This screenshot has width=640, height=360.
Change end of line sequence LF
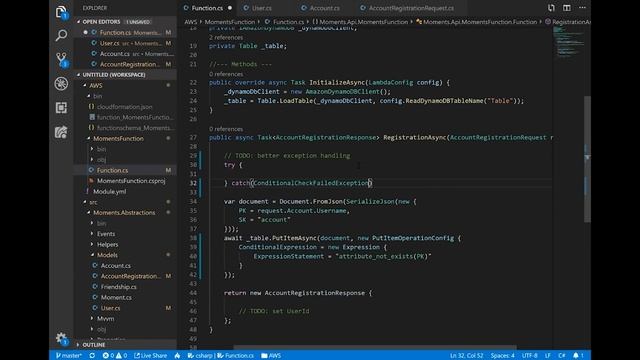pyautogui.click(x=547, y=356)
